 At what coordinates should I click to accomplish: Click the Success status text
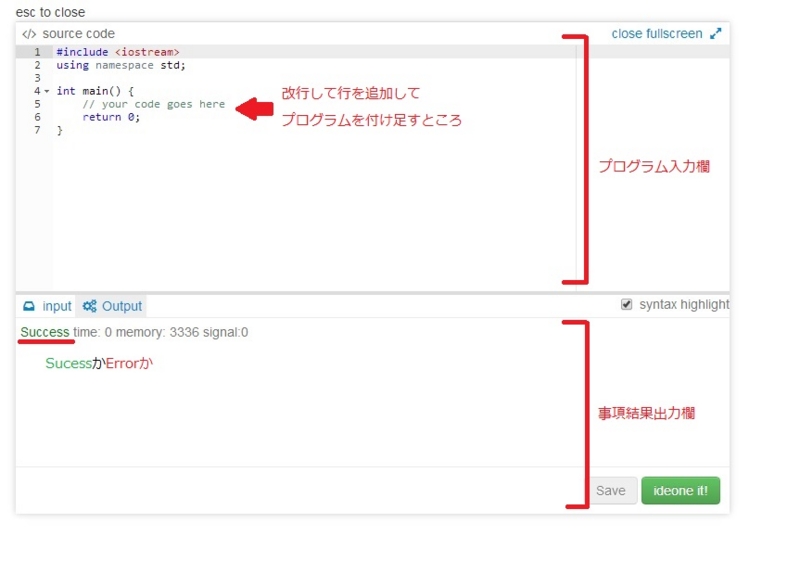pyautogui.click(x=44, y=332)
